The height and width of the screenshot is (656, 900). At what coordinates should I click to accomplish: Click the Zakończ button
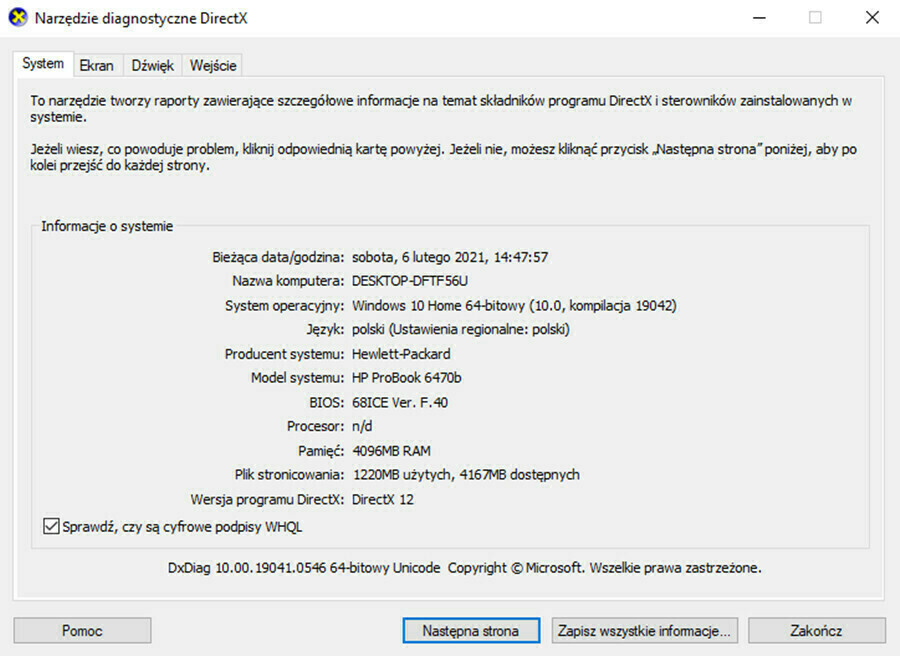coord(816,631)
